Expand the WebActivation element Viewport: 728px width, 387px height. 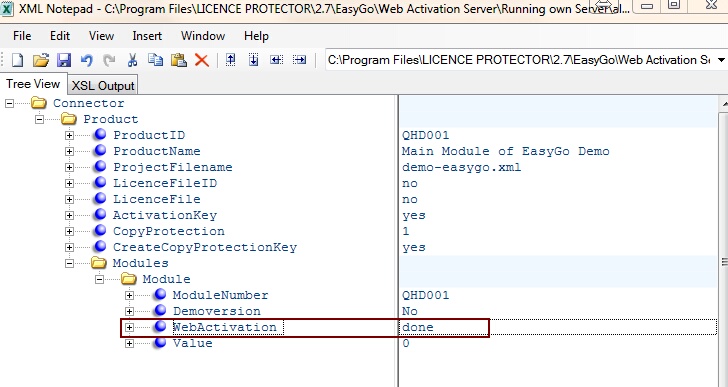coord(129,327)
